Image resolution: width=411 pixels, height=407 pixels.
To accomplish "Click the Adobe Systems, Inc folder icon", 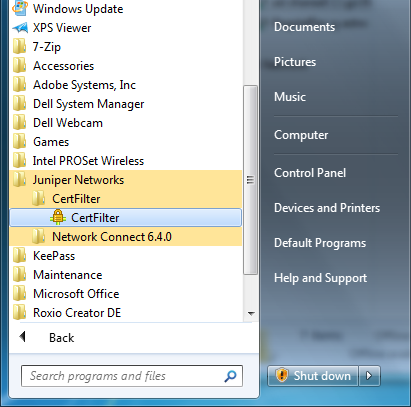I will point(20,85).
